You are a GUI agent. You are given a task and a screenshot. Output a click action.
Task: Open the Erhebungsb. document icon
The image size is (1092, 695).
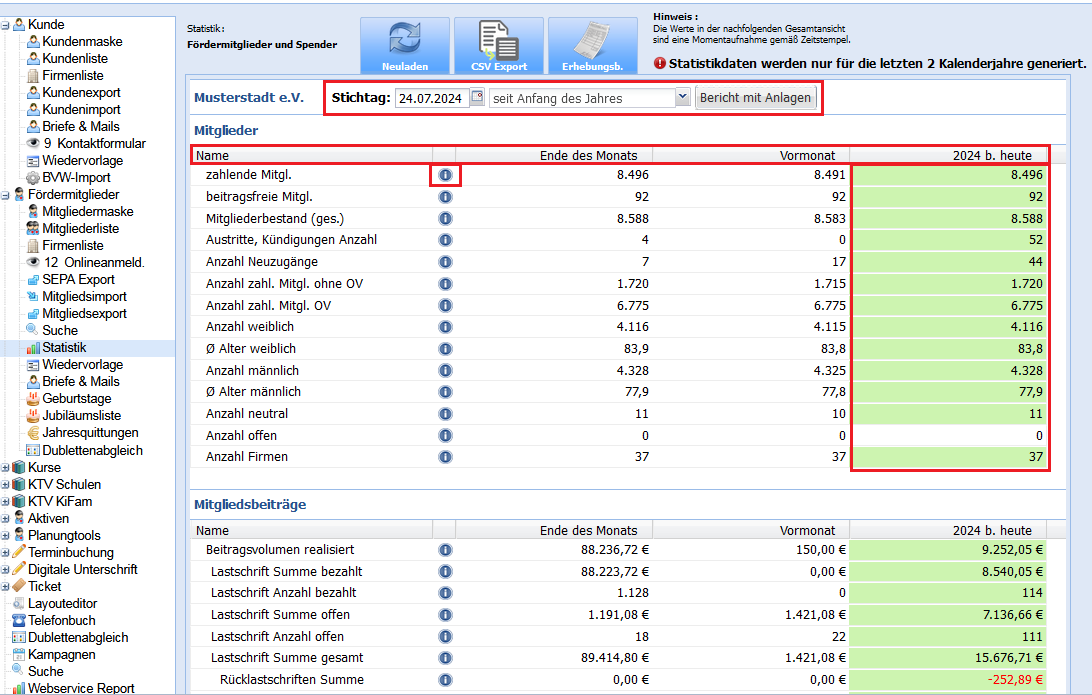click(593, 45)
